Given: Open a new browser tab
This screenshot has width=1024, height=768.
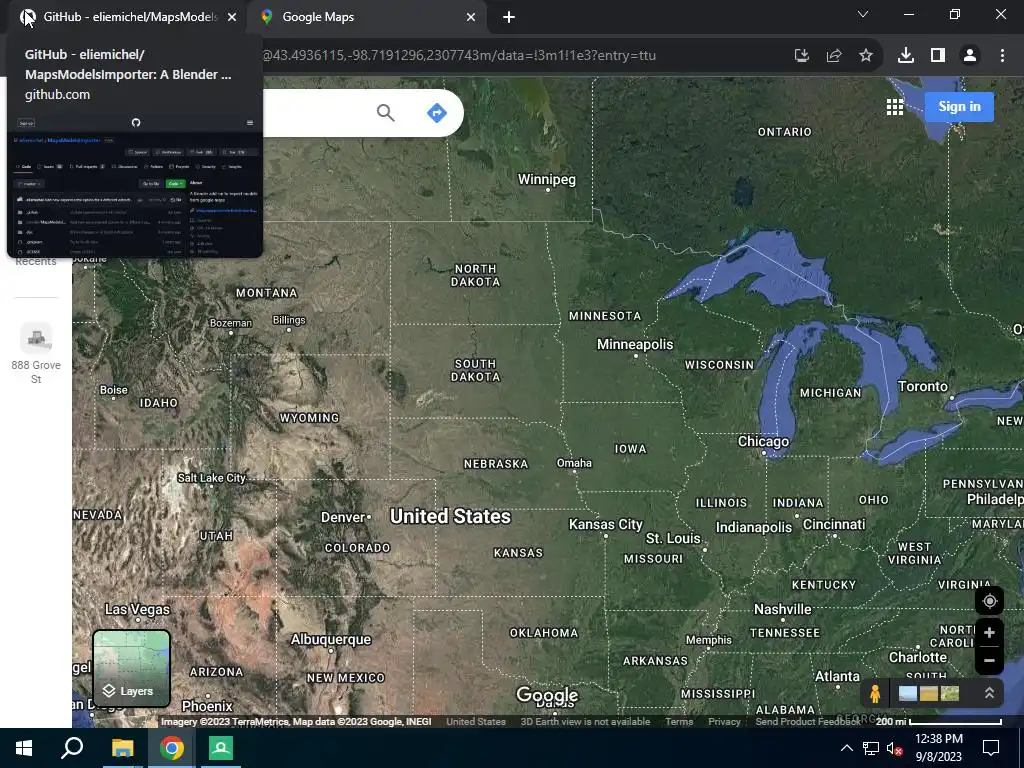Looking at the screenshot, I should [x=509, y=18].
